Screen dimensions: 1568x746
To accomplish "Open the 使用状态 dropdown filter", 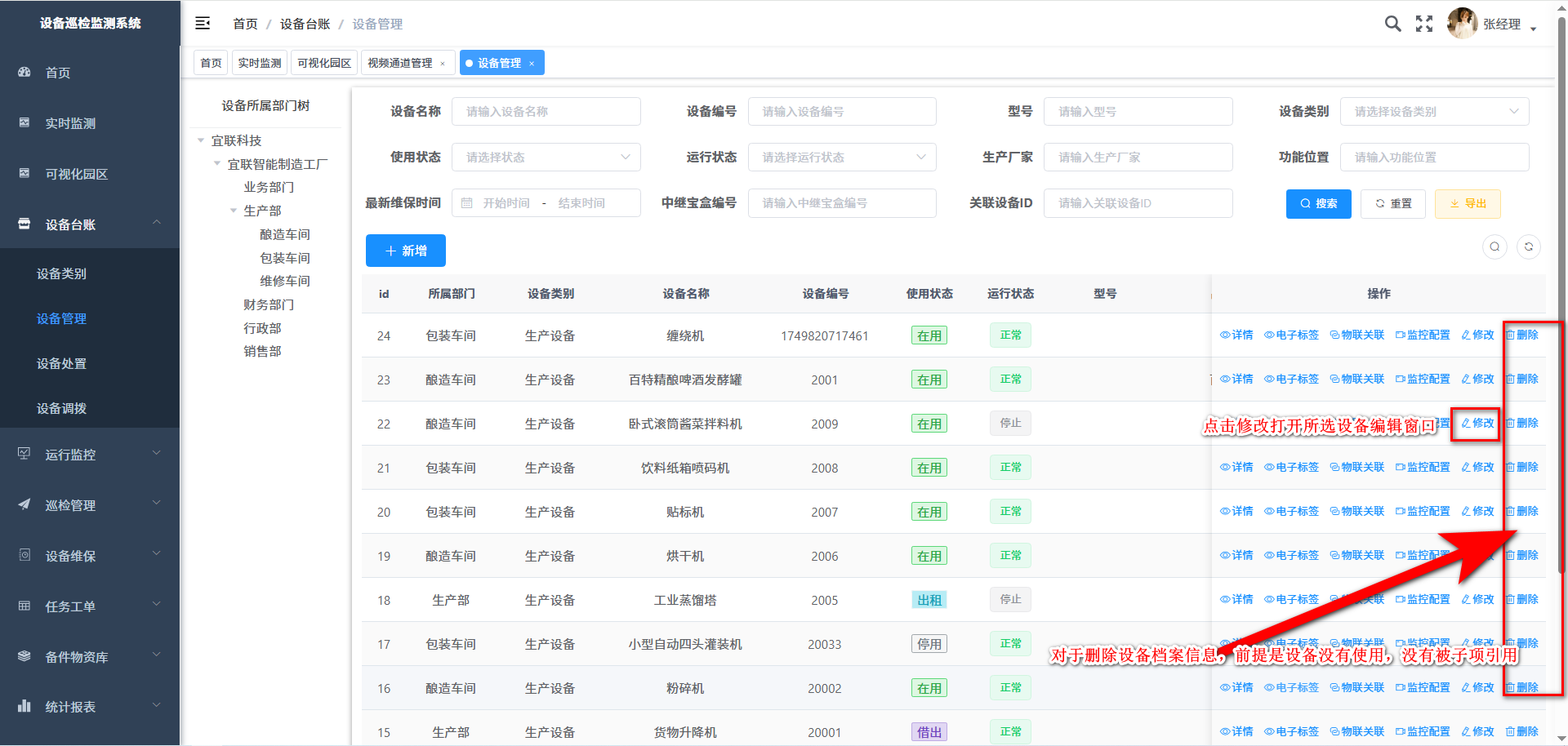I will [546, 158].
